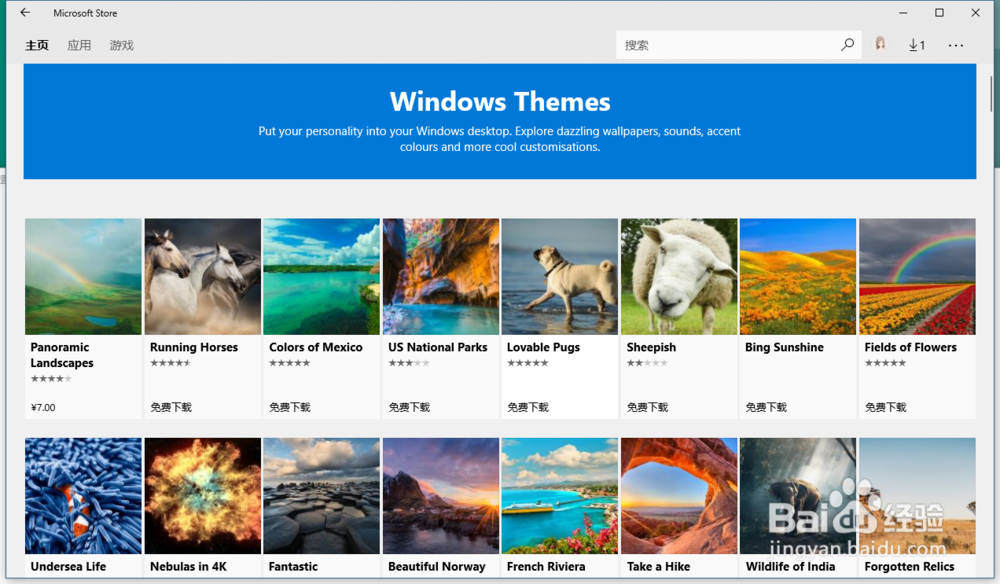
Task: Click the Sheepish star rating
Action: (x=647, y=363)
